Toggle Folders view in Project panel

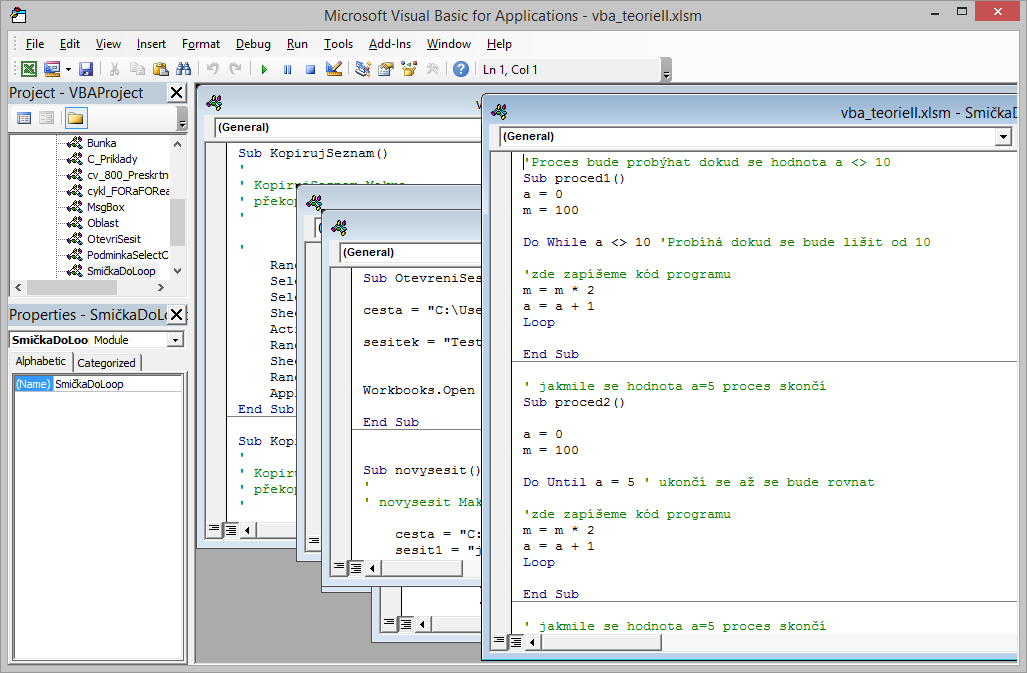(76, 118)
